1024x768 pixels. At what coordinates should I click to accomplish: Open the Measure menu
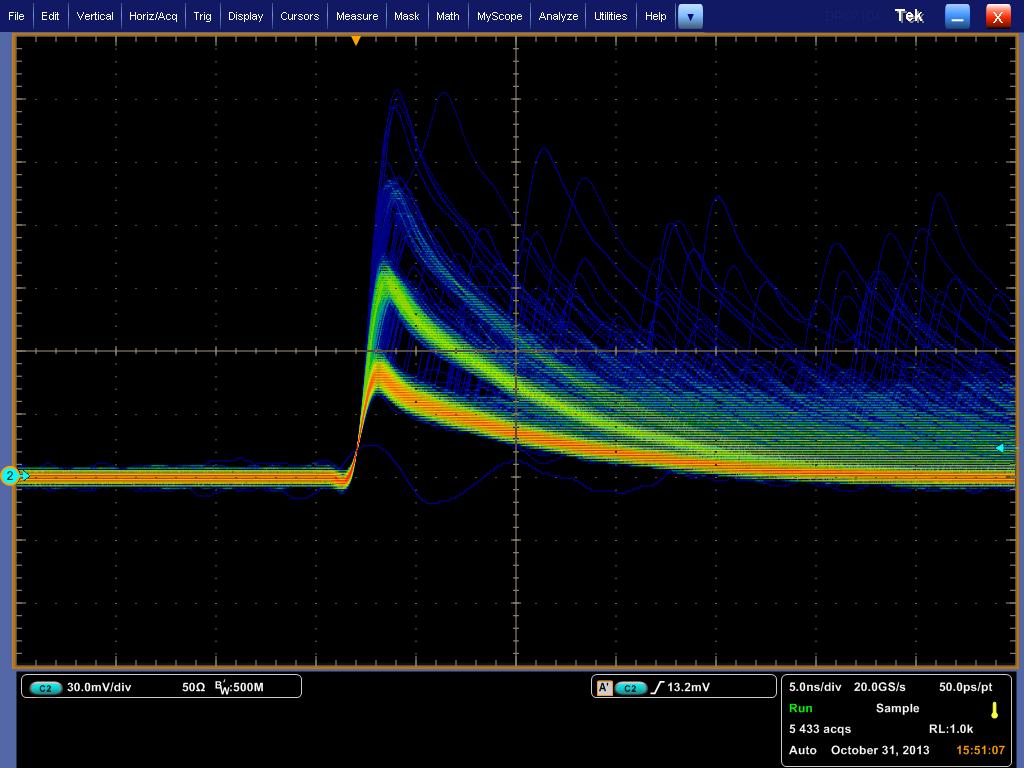pyautogui.click(x=357, y=16)
